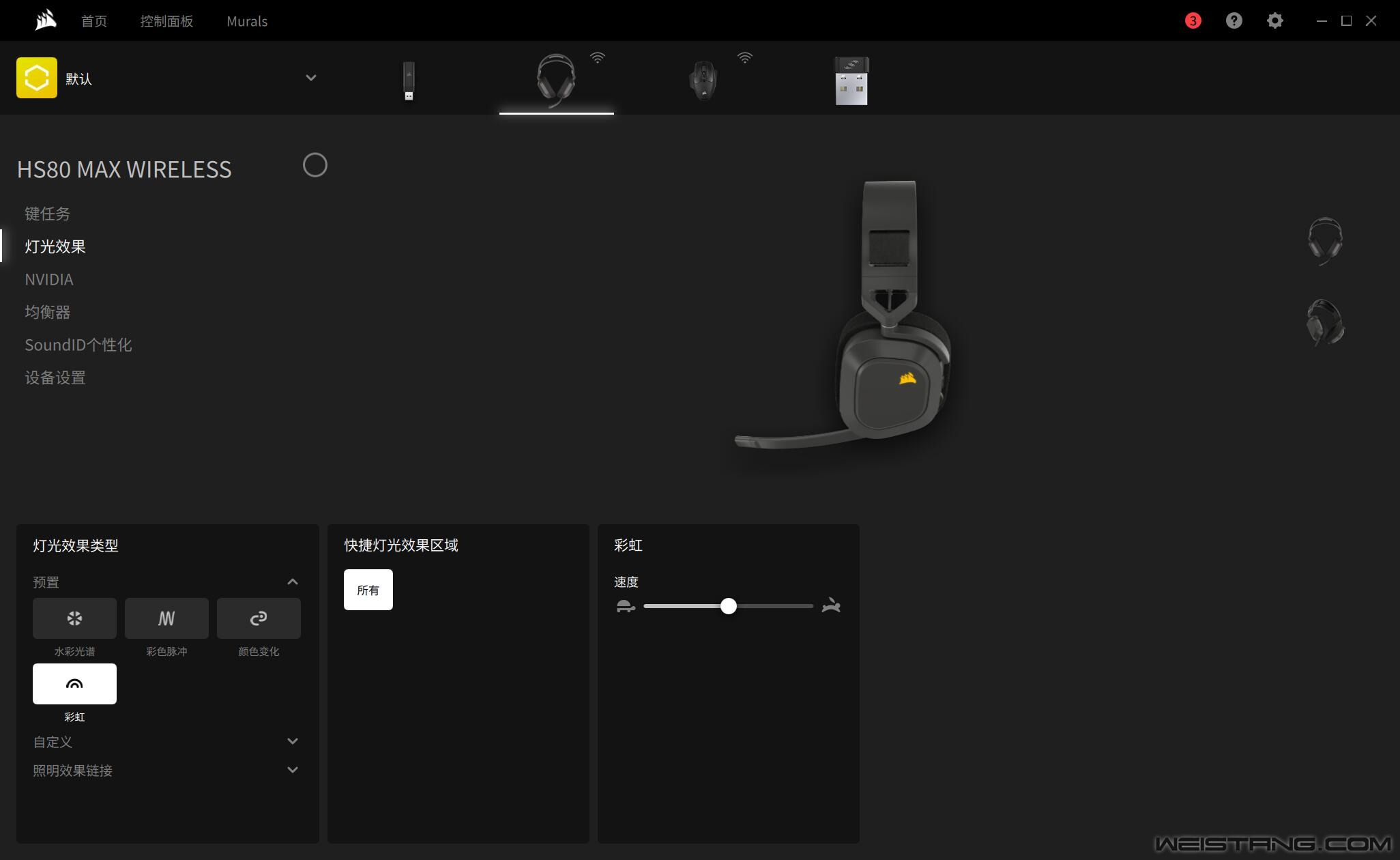The width and height of the screenshot is (1400, 860).
Task: Expand the 照明效果链接 group
Action: [x=293, y=770]
